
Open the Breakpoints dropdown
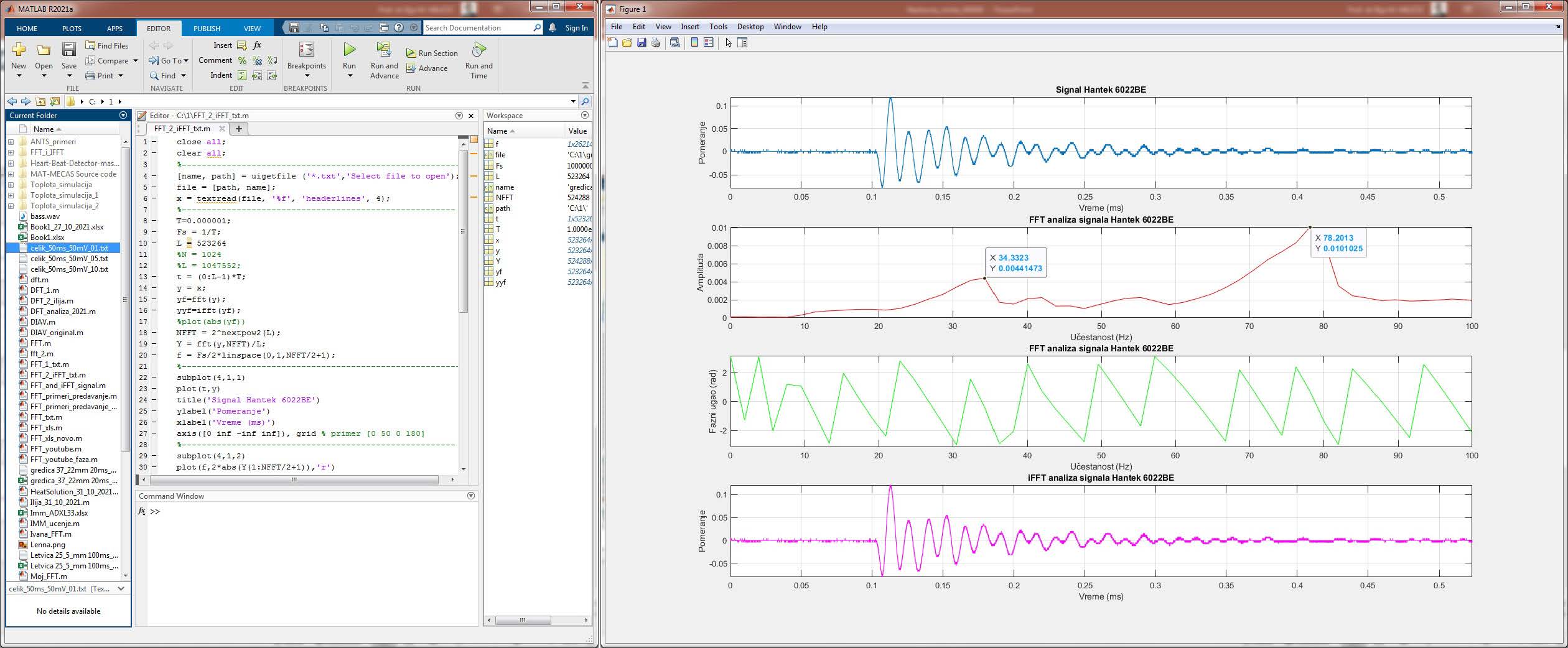(x=306, y=76)
